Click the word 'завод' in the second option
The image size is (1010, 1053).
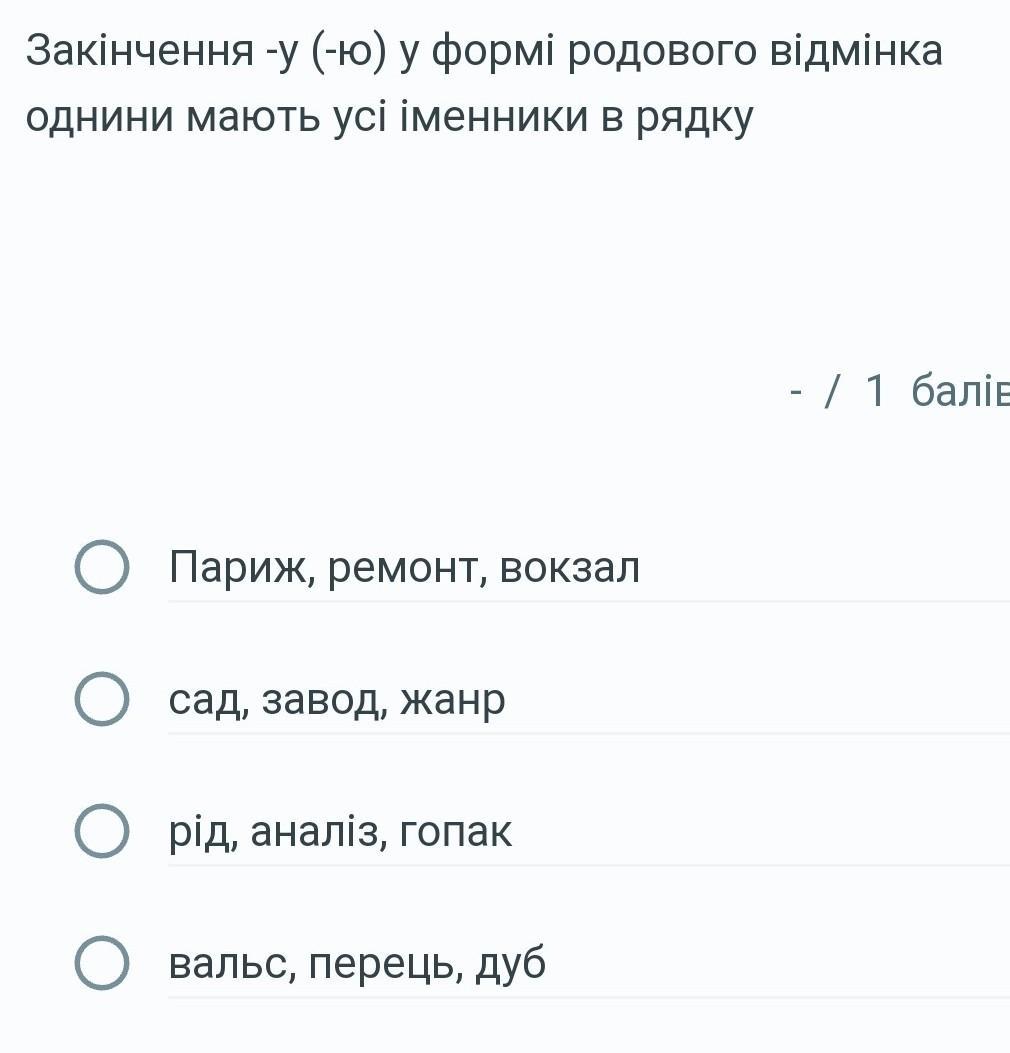tap(324, 702)
